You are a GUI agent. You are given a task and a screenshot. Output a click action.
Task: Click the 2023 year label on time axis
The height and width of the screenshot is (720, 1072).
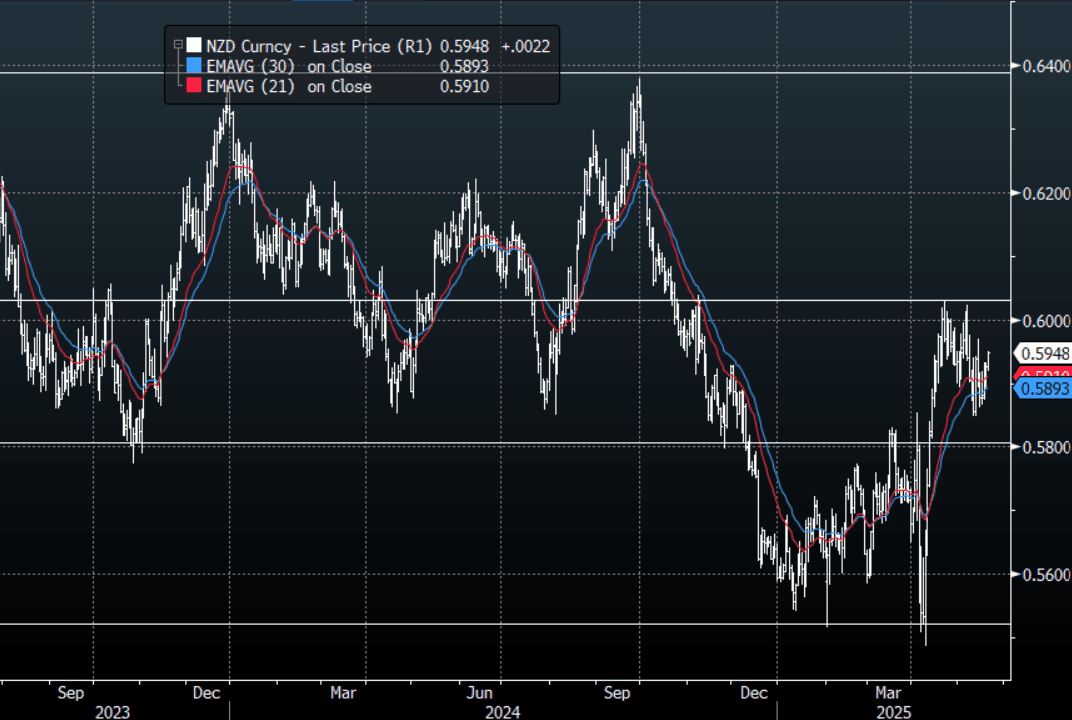click(x=112, y=711)
